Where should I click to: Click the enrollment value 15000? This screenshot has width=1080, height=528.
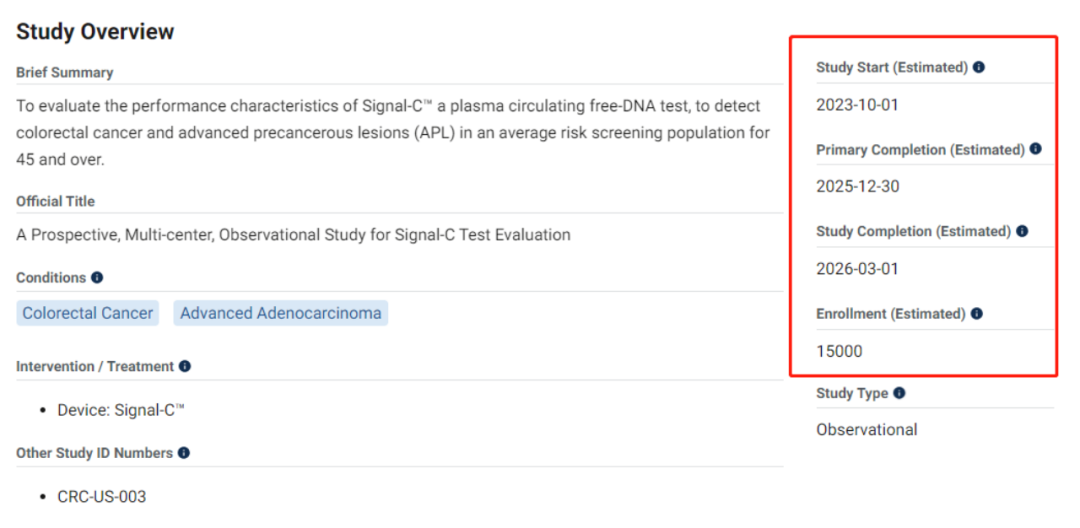click(x=839, y=351)
